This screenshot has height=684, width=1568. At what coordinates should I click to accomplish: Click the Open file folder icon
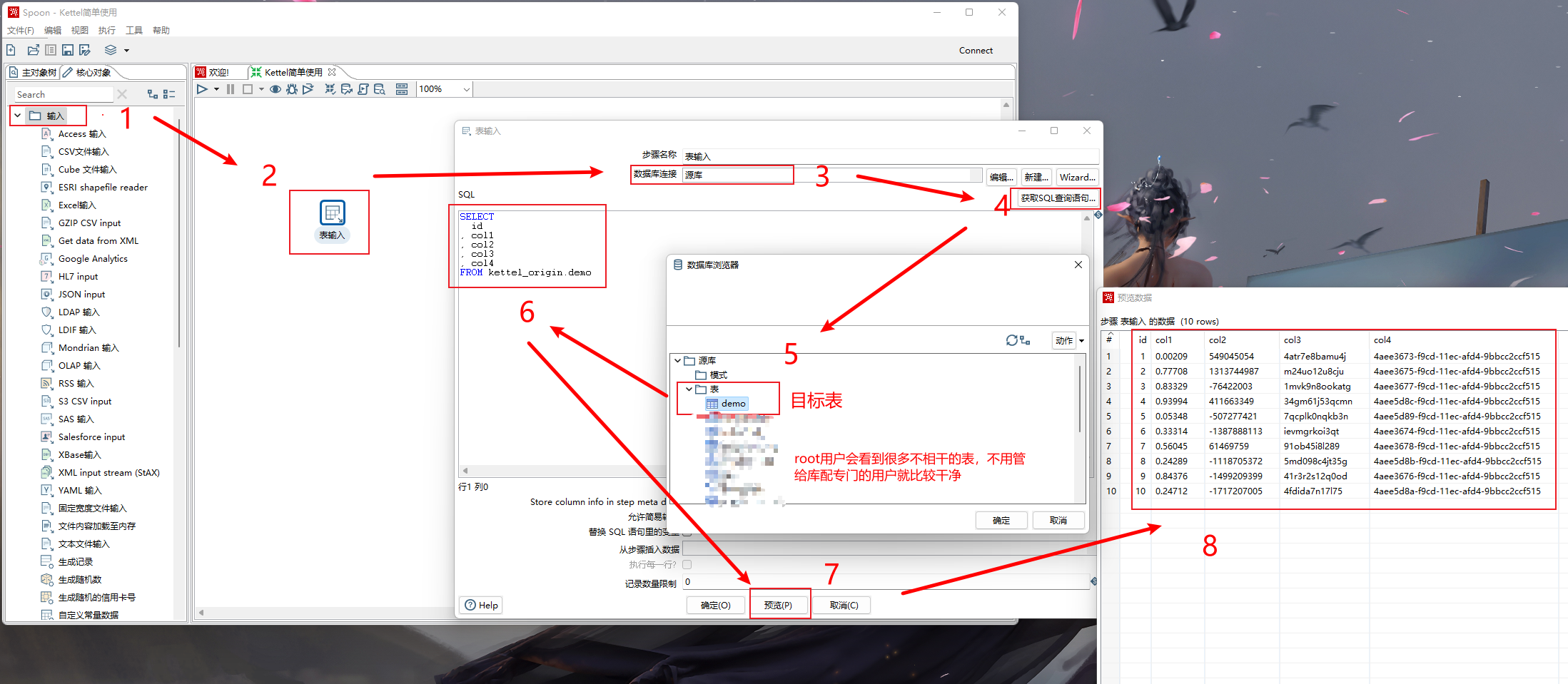click(x=33, y=50)
